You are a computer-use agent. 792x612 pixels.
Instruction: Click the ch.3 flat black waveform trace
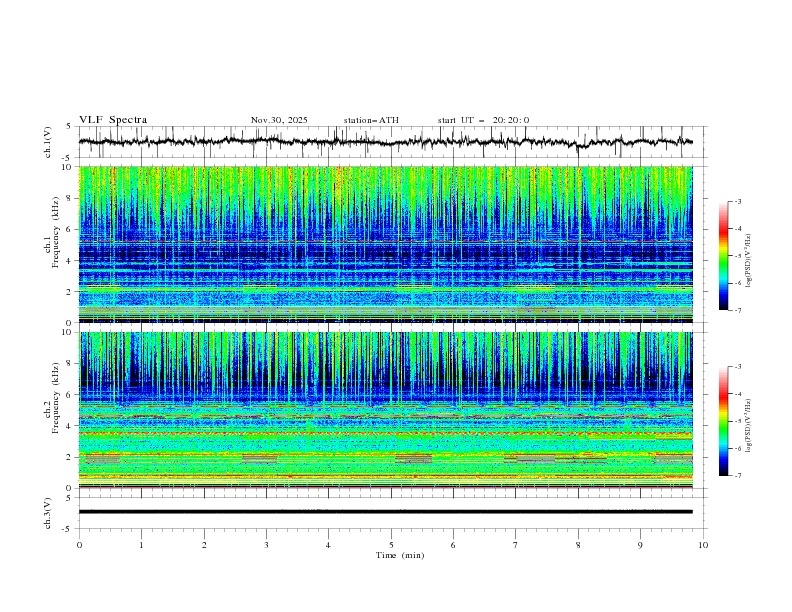pyautogui.click(x=386, y=512)
